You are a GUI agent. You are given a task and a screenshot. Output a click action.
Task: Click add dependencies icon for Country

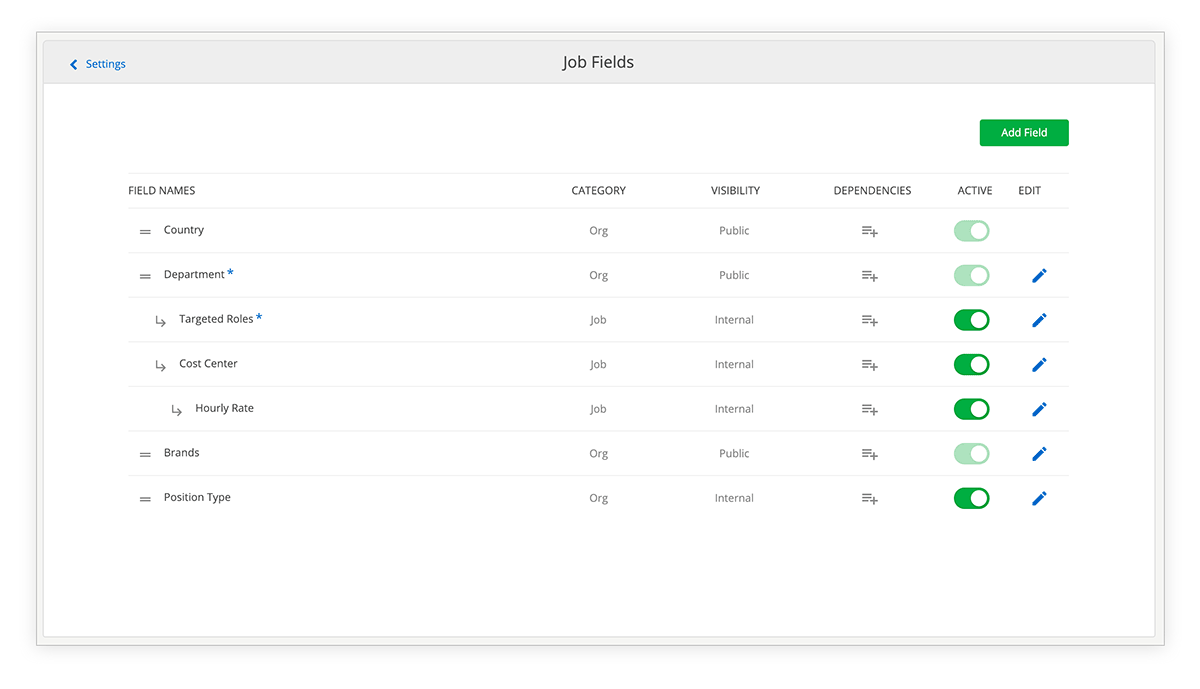click(869, 231)
